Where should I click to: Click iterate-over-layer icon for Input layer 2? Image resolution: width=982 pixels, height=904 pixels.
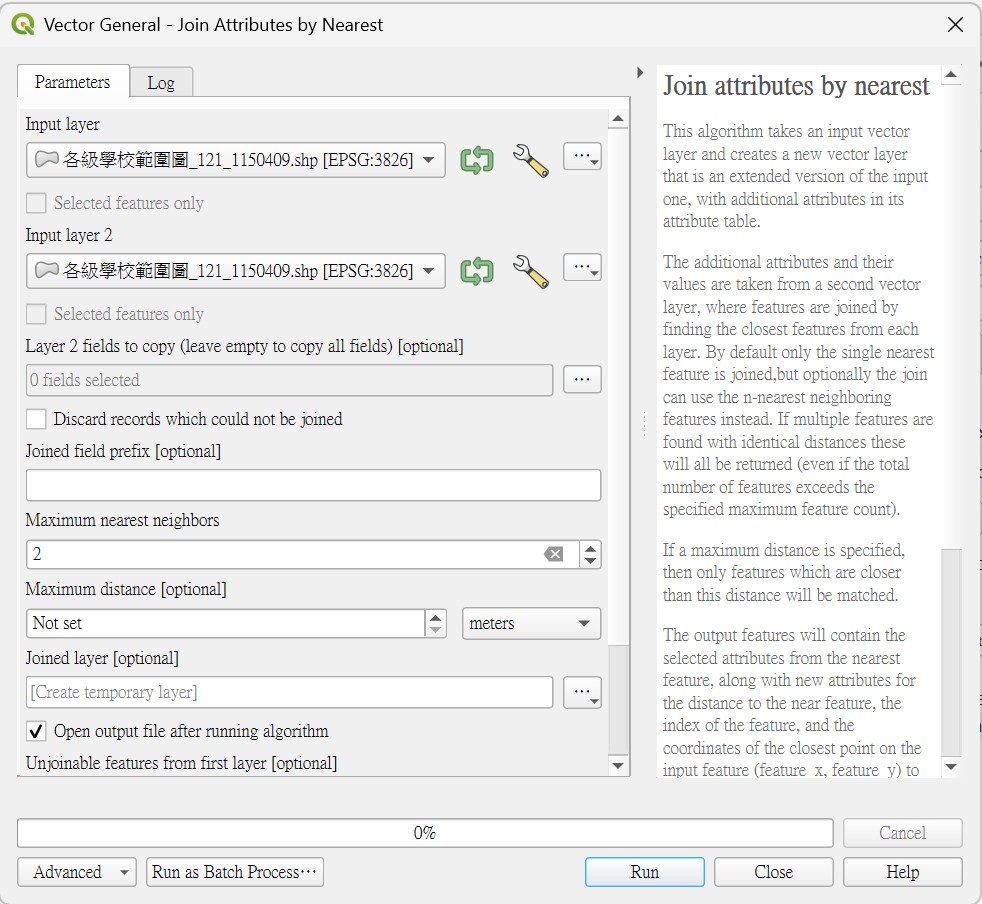[x=477, y=271]
